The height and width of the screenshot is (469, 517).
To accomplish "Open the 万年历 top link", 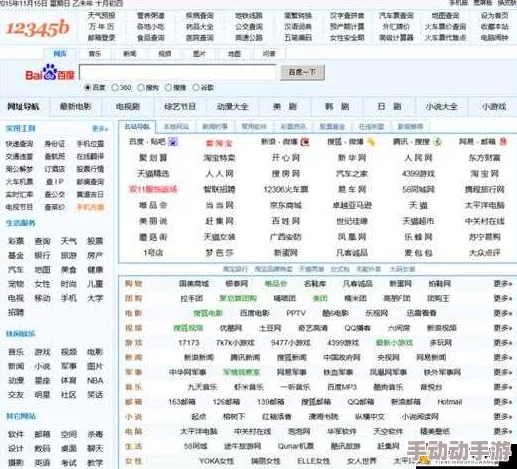I will (102, 27).
